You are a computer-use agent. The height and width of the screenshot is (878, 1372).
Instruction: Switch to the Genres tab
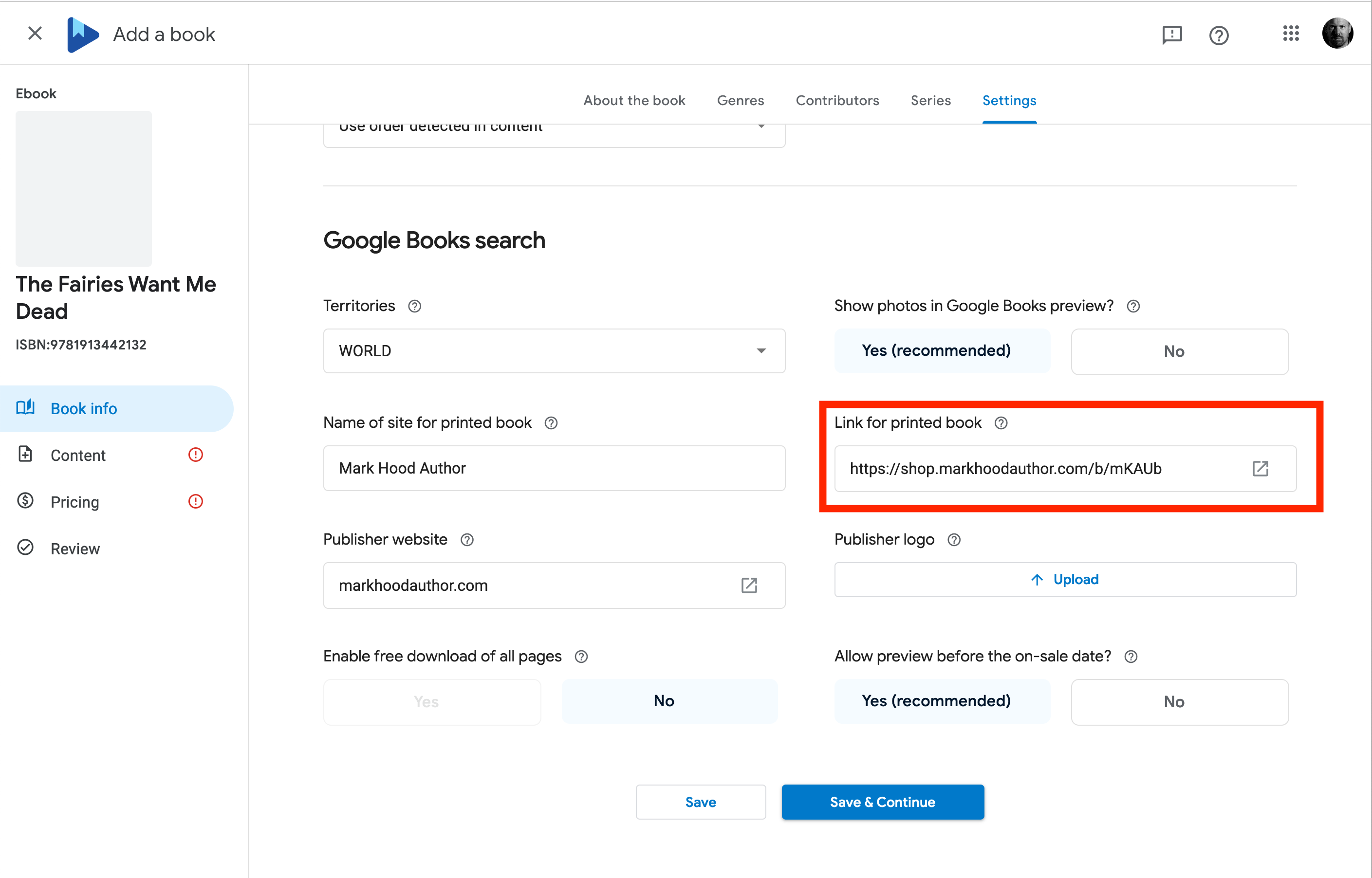tap(740, 100)
